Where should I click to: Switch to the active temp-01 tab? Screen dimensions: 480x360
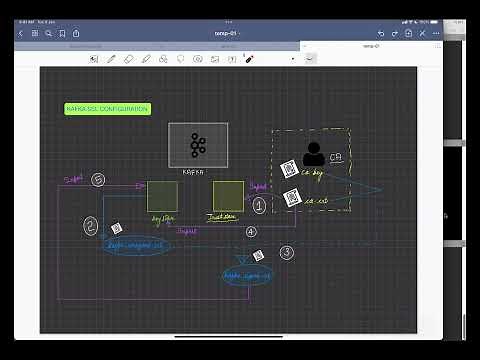[371, 46]
